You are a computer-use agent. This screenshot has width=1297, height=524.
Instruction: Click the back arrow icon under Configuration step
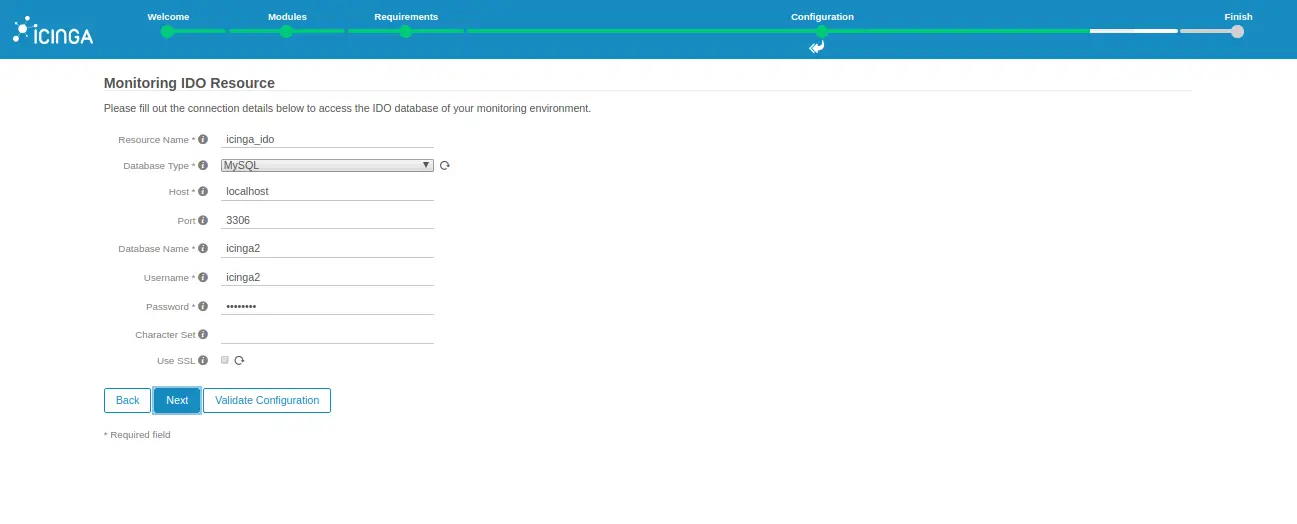[817, 47]
